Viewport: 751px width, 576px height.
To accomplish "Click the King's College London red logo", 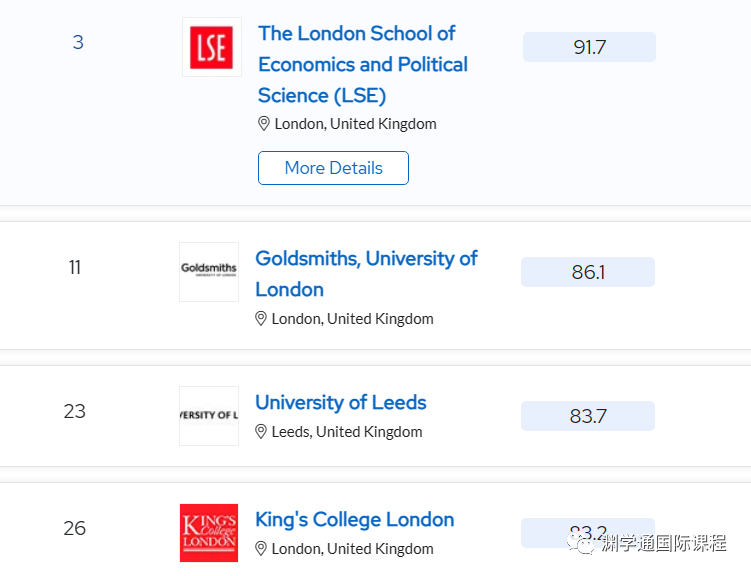I will (209, 533).
